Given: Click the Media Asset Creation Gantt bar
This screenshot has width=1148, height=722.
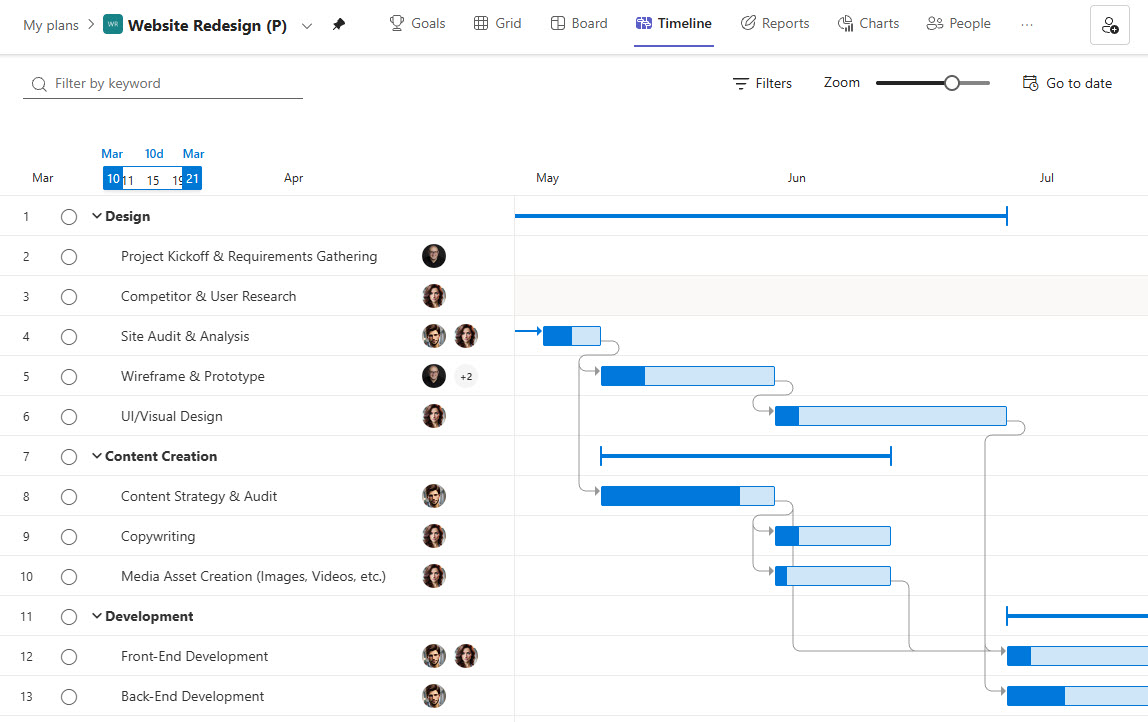Looking at the screenshot, I should [832, 576].
